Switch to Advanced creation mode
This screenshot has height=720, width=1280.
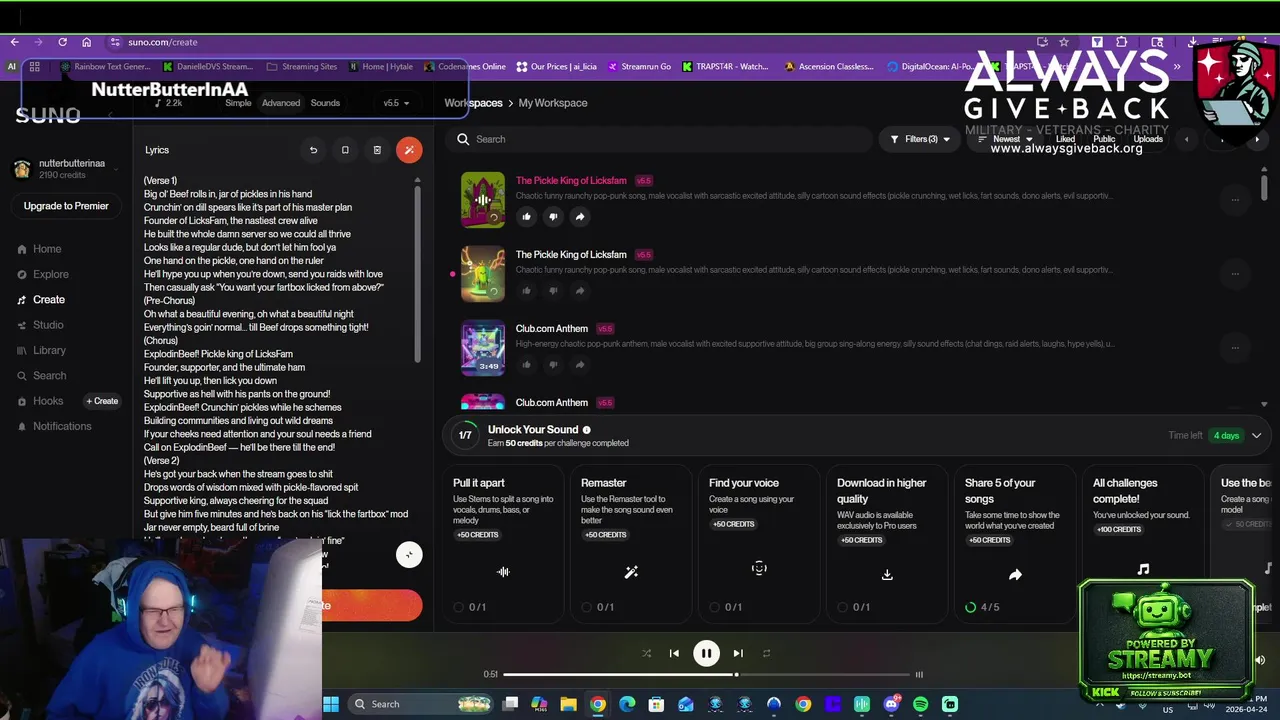[x=281, y=103]
